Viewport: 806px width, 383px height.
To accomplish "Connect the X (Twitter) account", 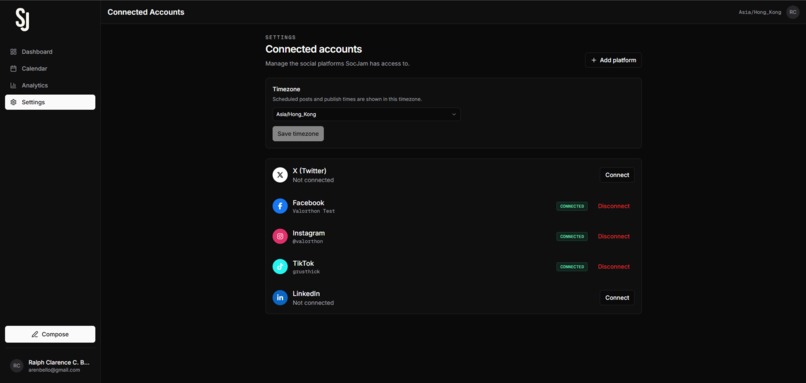I will [617, 175].
